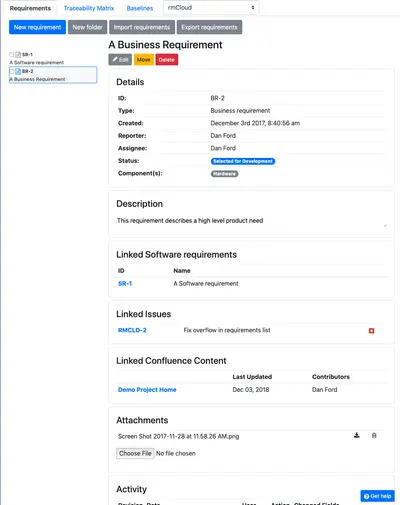Viewport: 400px width, 505px height.
Task: Click 'A Software requirement' linked name cell
Action: pyautogui.click(x=206, y=284)
